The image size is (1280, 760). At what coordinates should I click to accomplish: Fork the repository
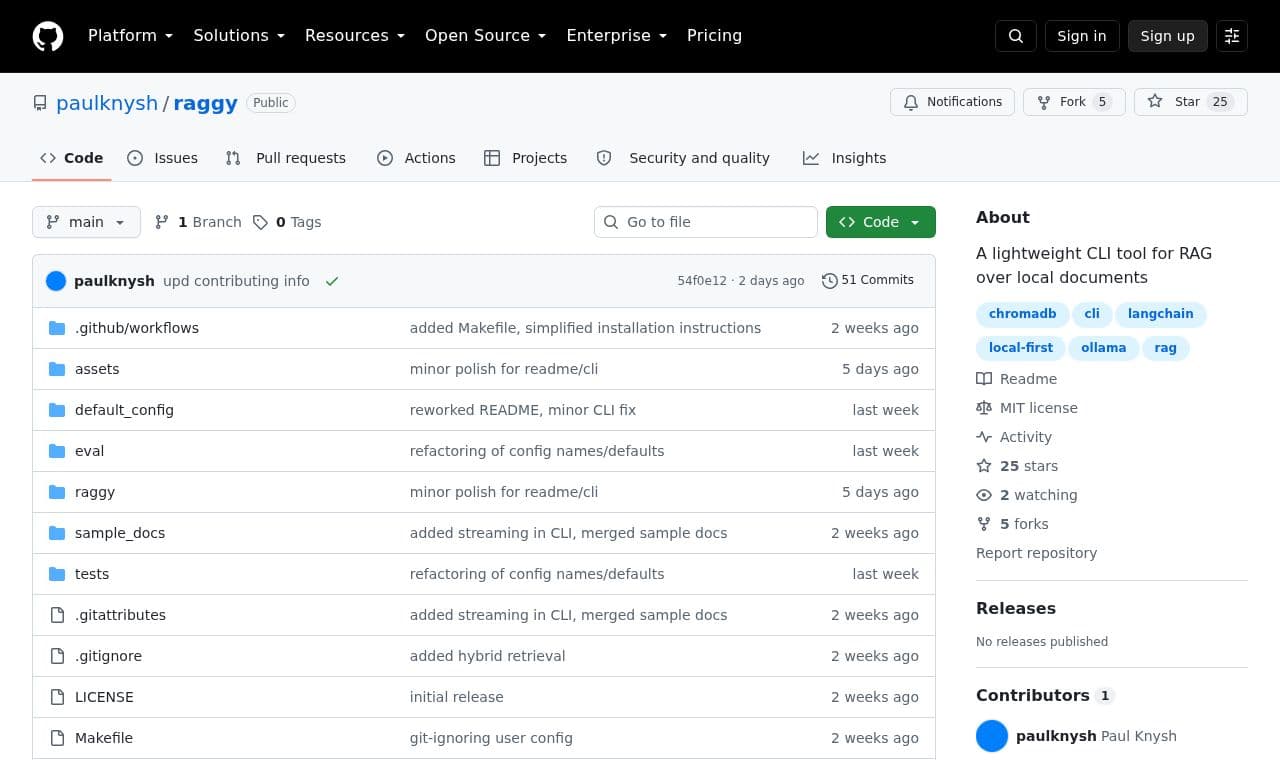click(x=1074, y=102)
